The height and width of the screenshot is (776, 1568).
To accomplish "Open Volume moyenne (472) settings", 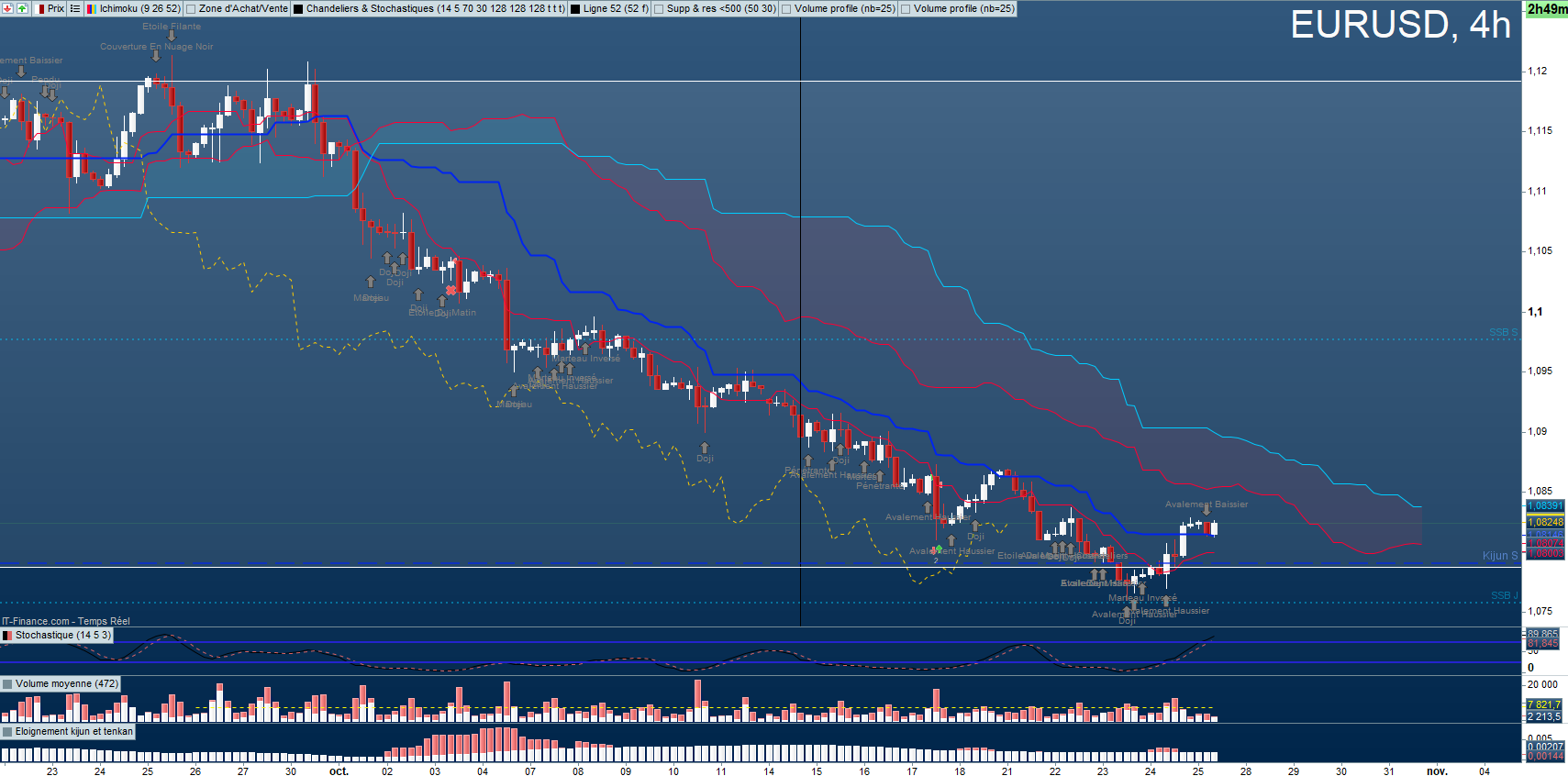I will [67, 683].
